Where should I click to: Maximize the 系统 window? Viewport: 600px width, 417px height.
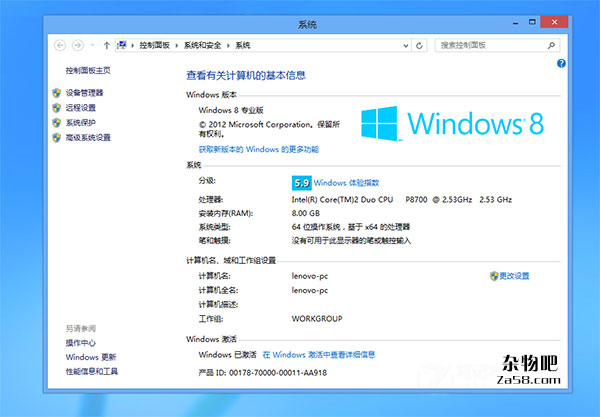coord(532,22)
